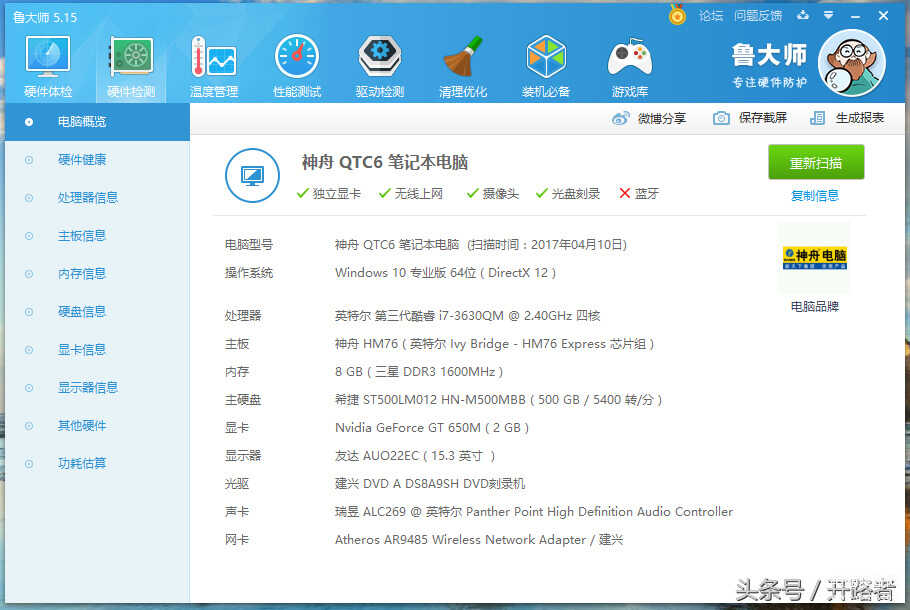
Task: Click the 神舟电脑 brand logo
Action: (814, 257)
